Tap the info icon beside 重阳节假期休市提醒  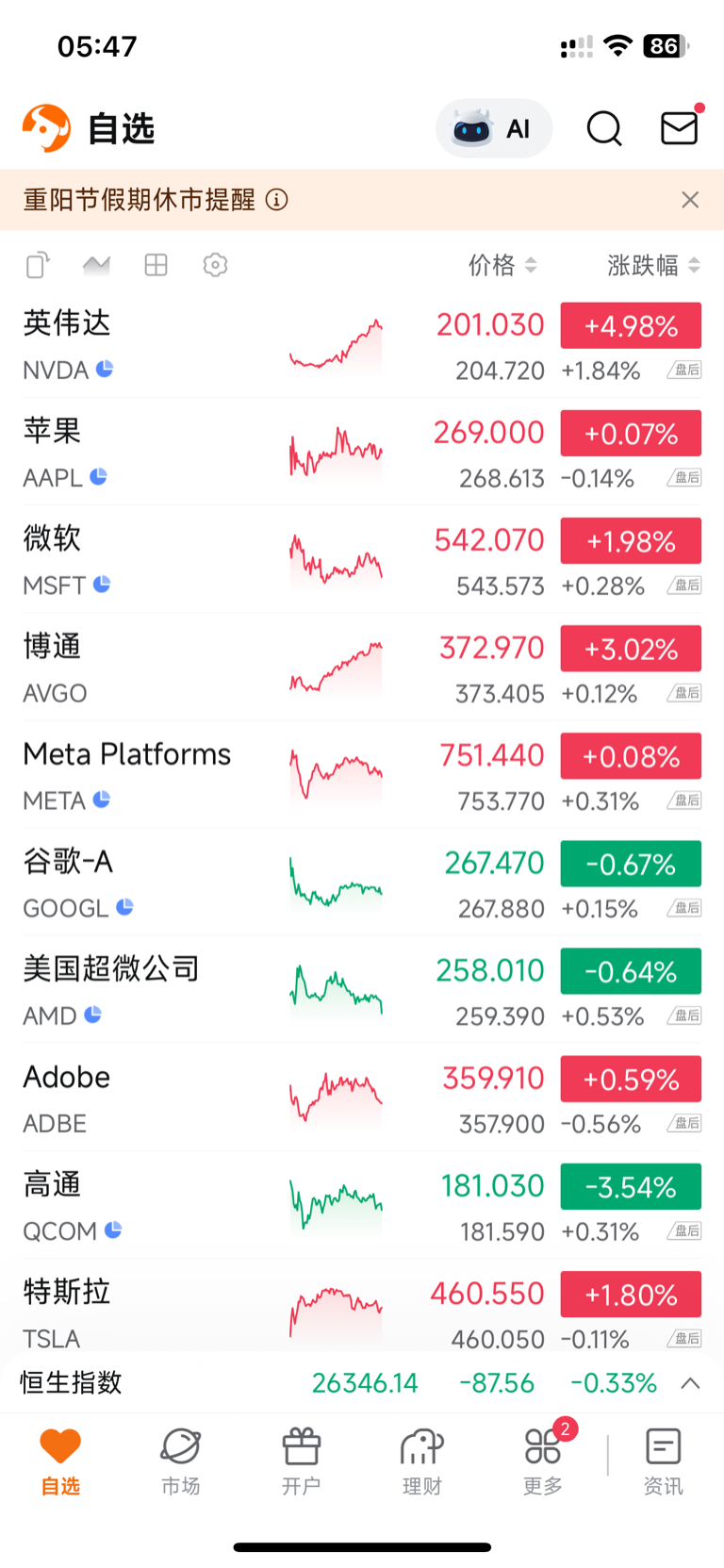[276, 200]
